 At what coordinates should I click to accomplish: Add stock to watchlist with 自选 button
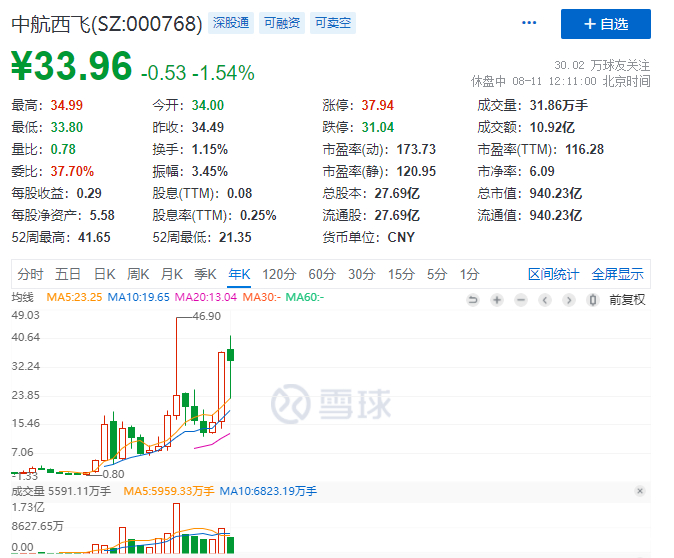[x=606, y=24]
